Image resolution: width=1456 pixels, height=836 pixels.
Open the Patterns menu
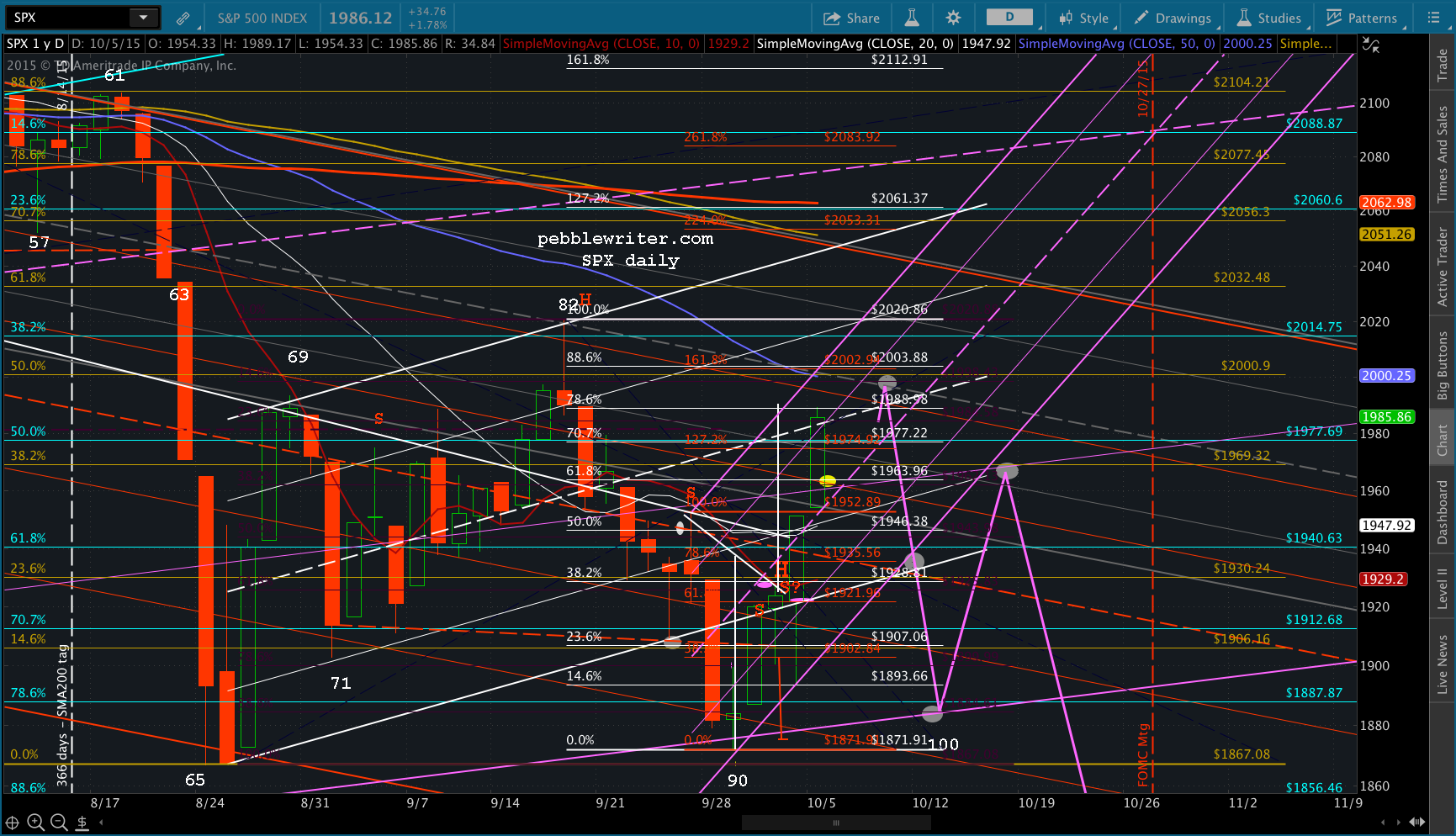[1362, 18]
